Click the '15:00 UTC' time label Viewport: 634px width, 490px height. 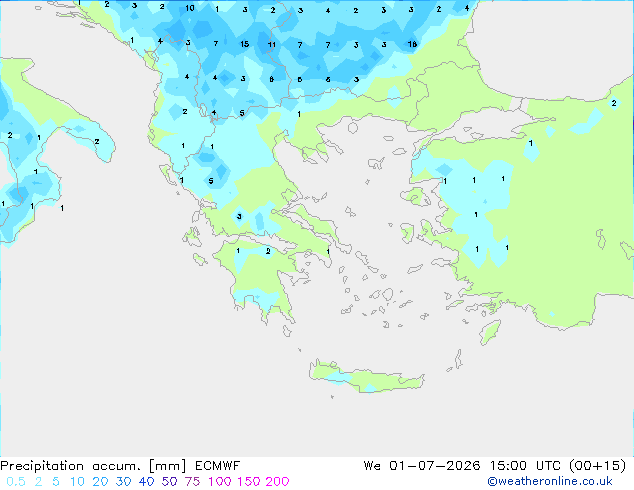pyautogui.click(x=525, y=466)
